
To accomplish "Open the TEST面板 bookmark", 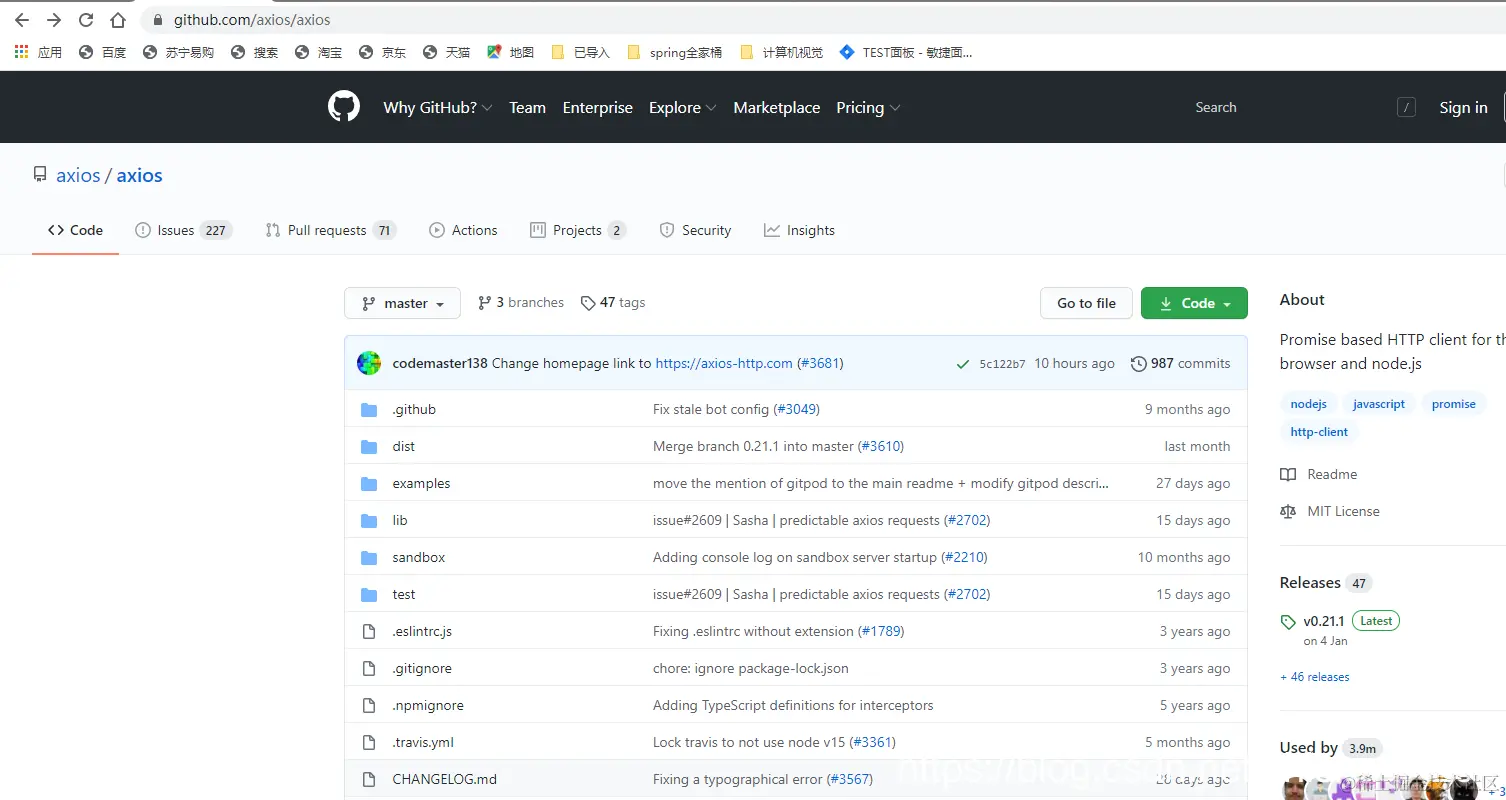I will click(x=905, y=52).
